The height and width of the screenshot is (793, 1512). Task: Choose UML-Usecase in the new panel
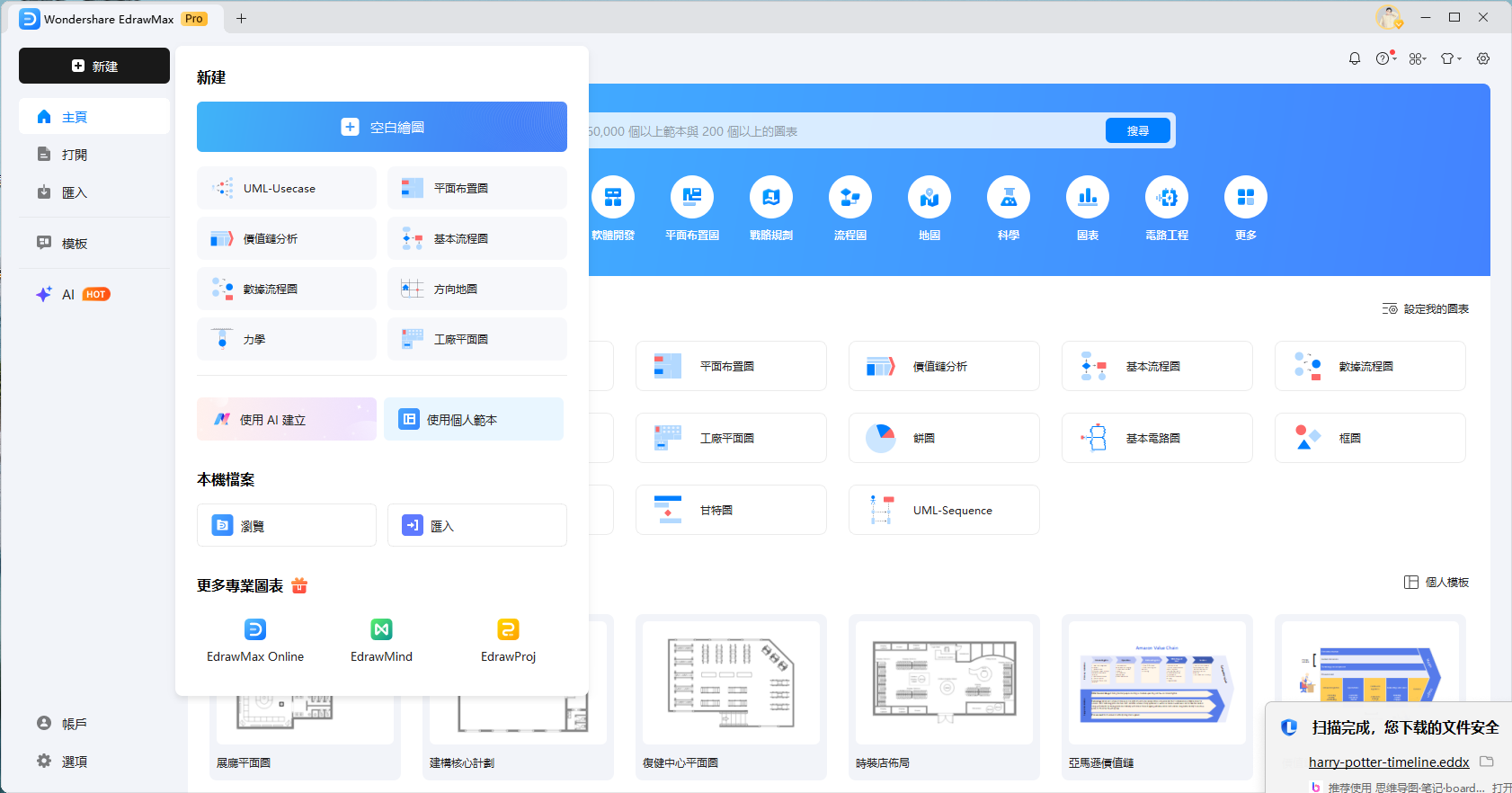pyautogui.click(x=287, y=188)
